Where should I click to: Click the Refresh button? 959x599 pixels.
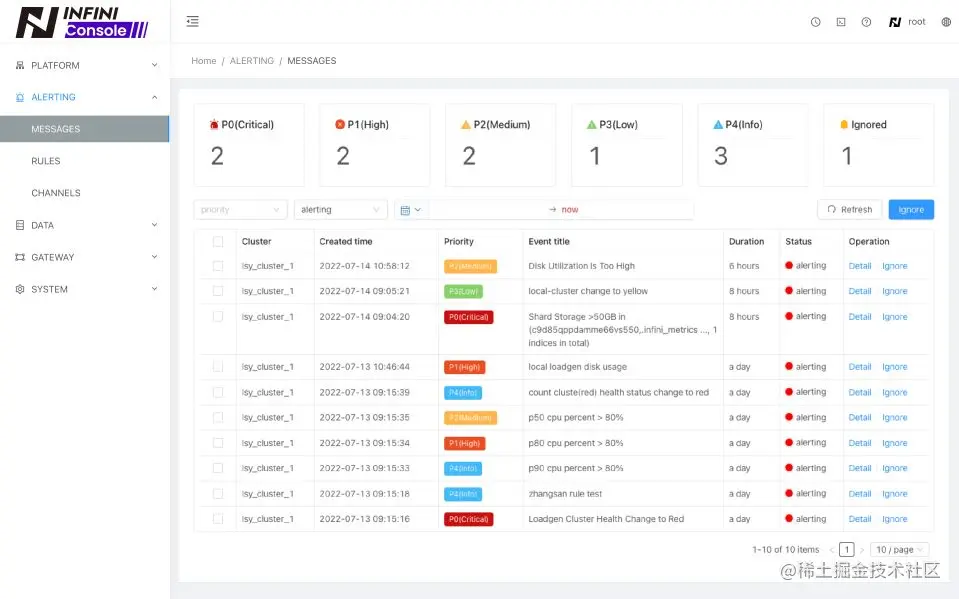850,209
